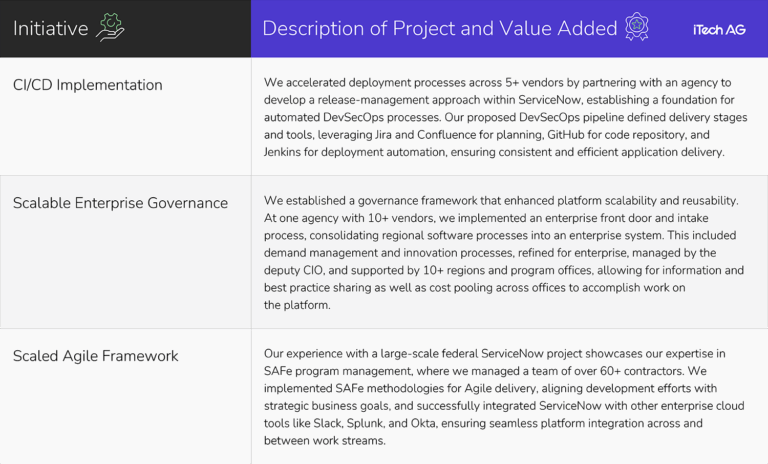Select the Initiative column heading

(50, 29)
